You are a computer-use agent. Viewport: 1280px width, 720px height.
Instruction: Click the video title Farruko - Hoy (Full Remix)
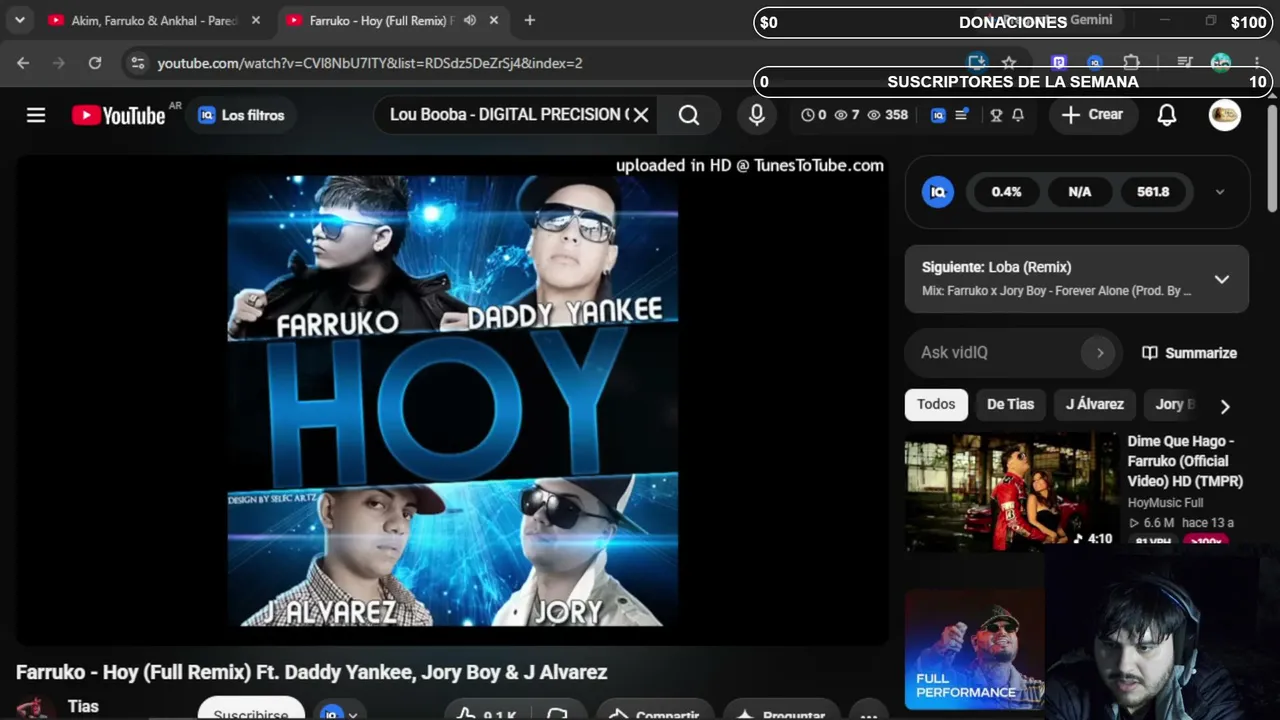311,672
